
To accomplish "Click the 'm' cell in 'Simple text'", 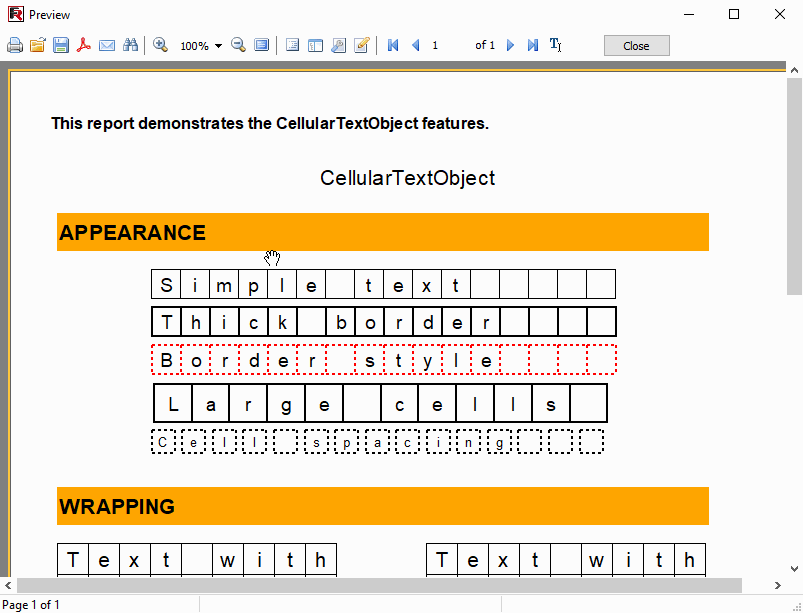I will [x=224, y=284].
